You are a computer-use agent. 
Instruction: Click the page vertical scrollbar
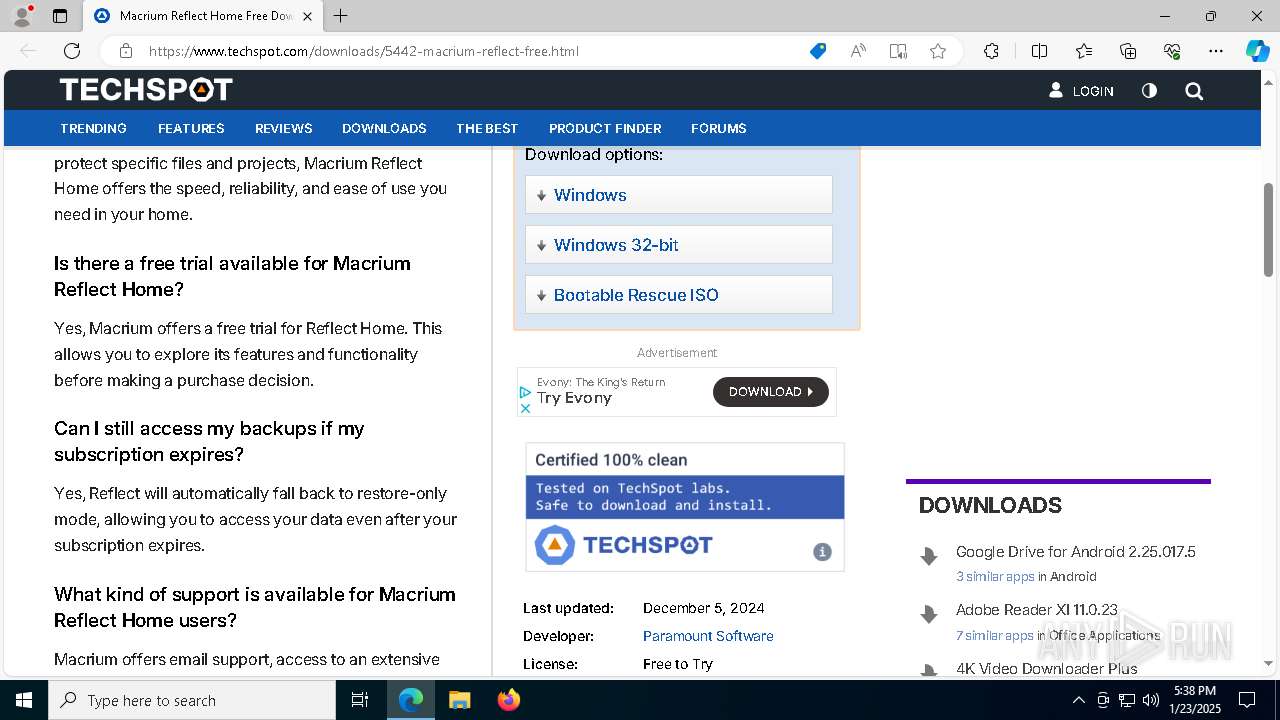[x=1268, y=230]
